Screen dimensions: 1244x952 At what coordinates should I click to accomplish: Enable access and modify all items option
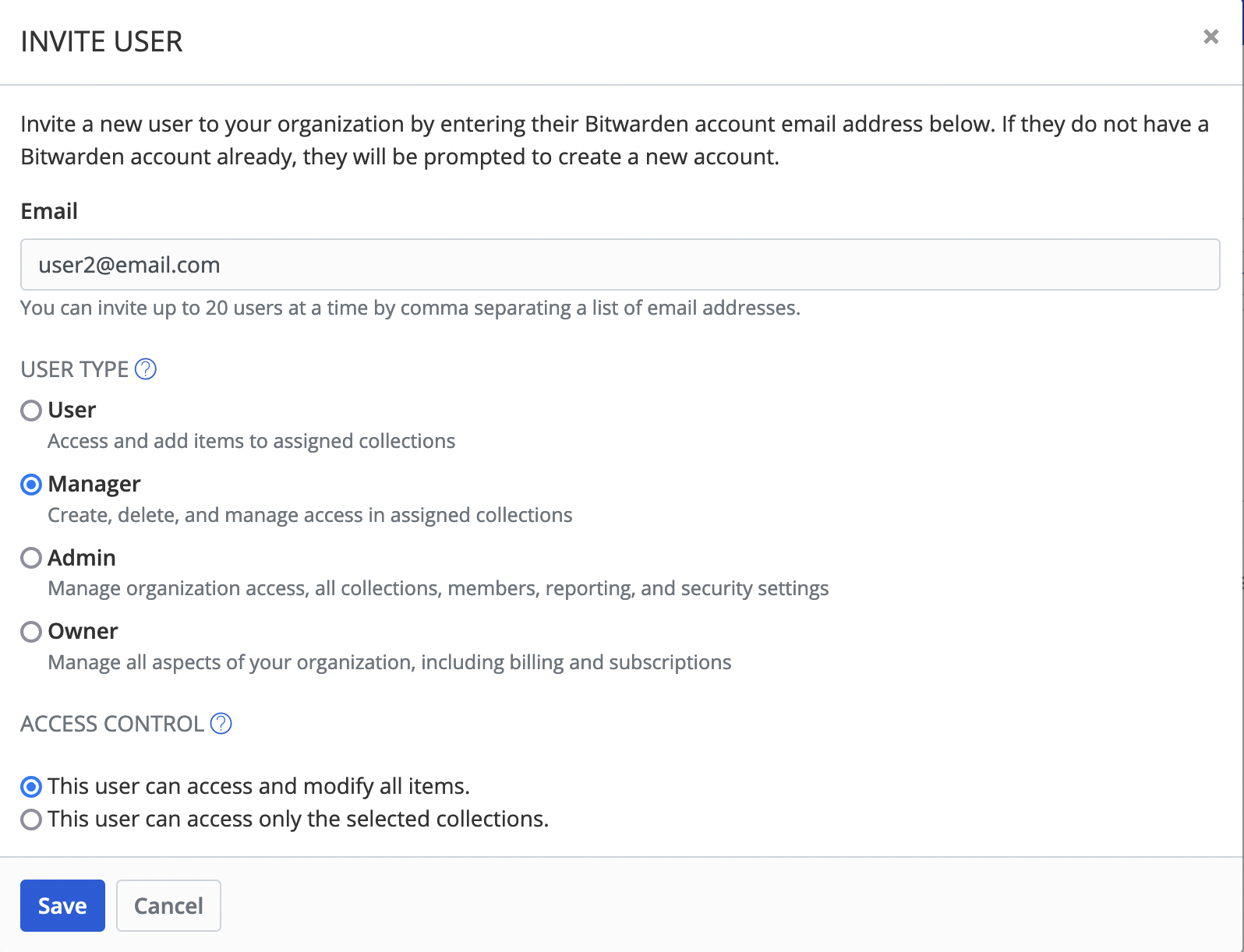click(x=31, y=787)
